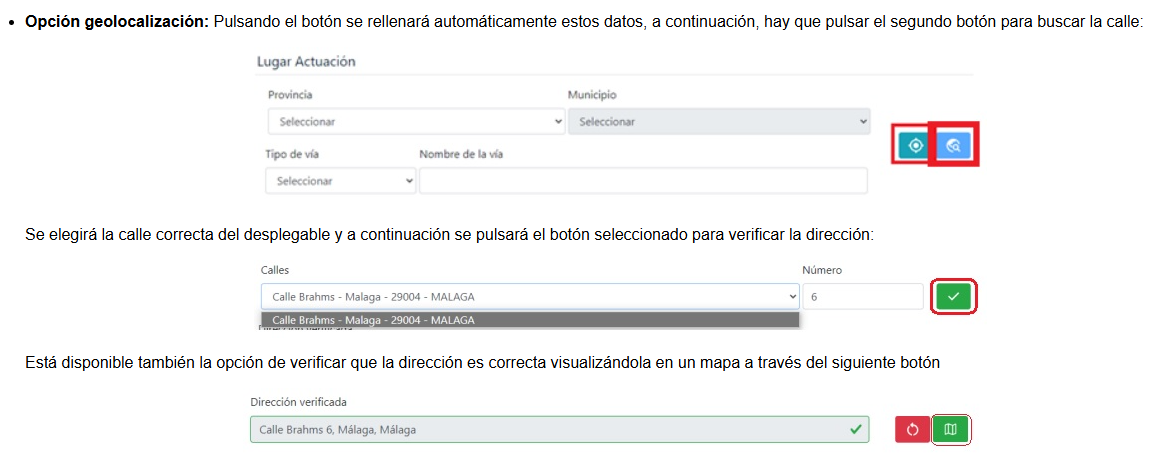The image size is (1165, 458).
Task: Select highlighted Calle Brahms option in list
Action: click(x=529, y=320)
